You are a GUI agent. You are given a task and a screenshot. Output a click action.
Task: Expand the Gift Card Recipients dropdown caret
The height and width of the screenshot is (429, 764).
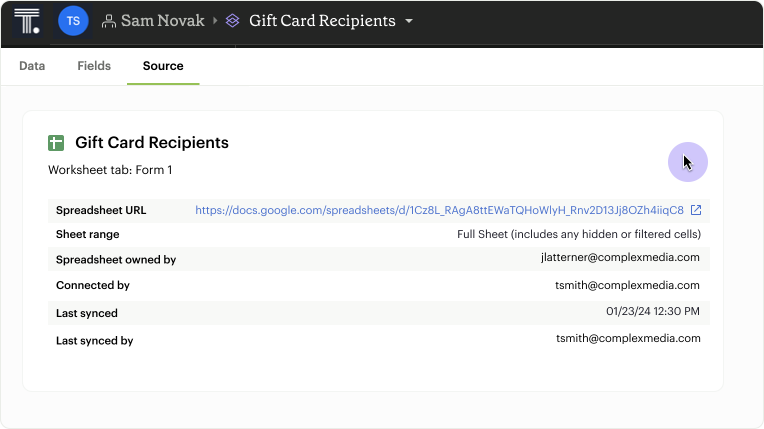tap(409, 21)
